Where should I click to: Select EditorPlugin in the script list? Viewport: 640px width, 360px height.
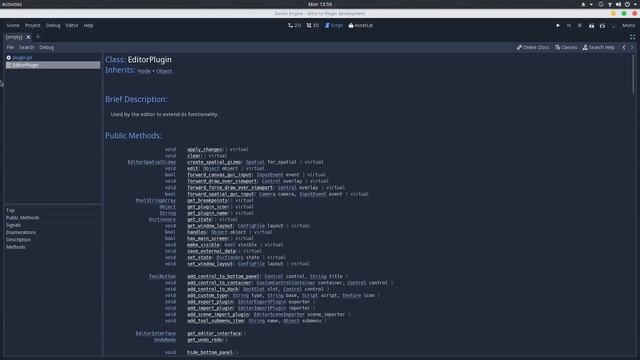[x=53, y=65]
